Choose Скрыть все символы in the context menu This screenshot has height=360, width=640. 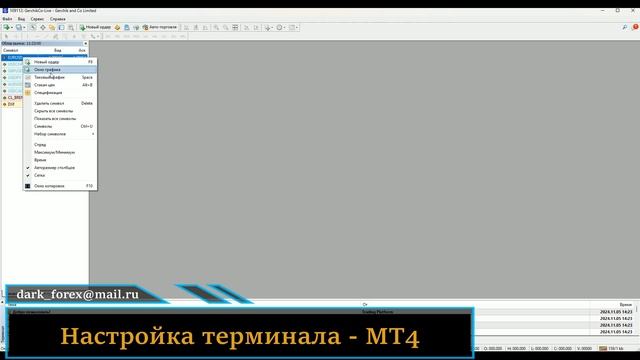click(60, 111)
